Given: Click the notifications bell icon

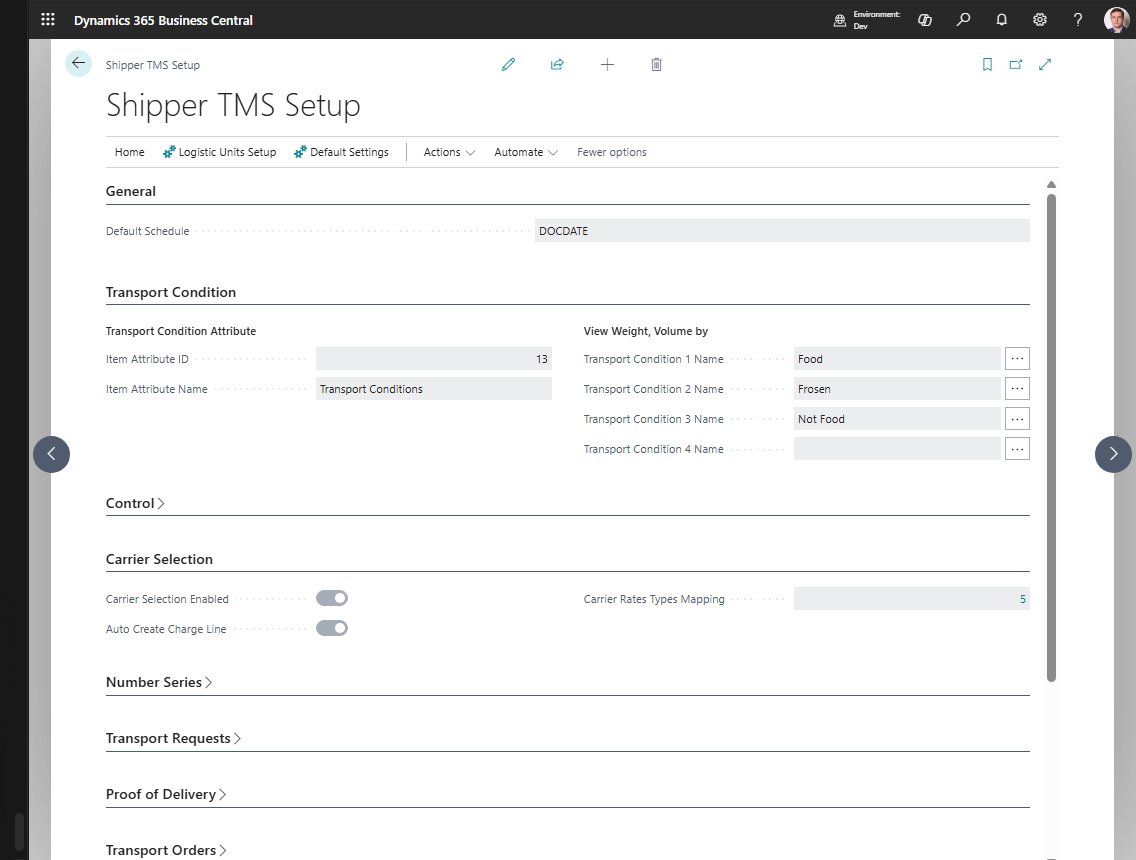Looking at the screenshot, I should 1001,20.
